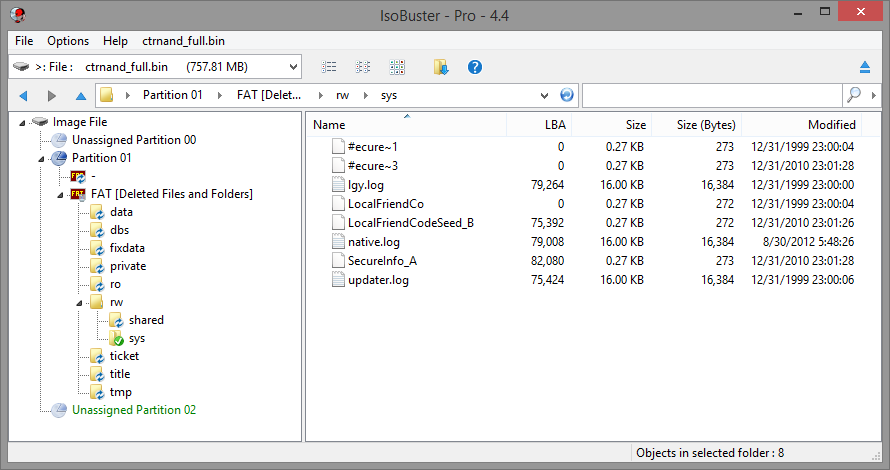Open the File menu
Image resolution: width=890 pixels, height=470 pixels.
[24, 41]
